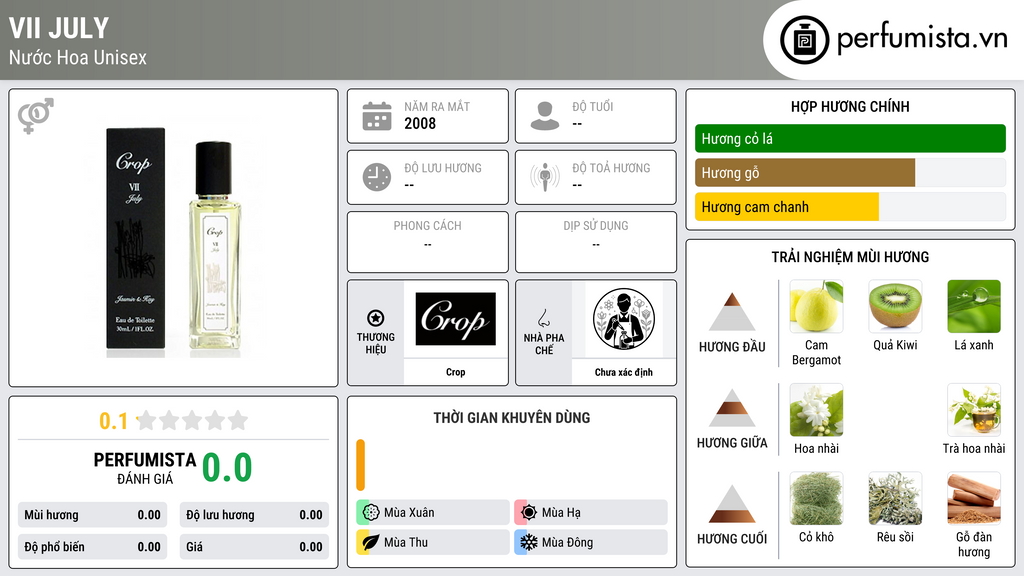Click the Chưa xác định perfumer link
Viewport: 1024px width, 576px height.
coord(624,372)
